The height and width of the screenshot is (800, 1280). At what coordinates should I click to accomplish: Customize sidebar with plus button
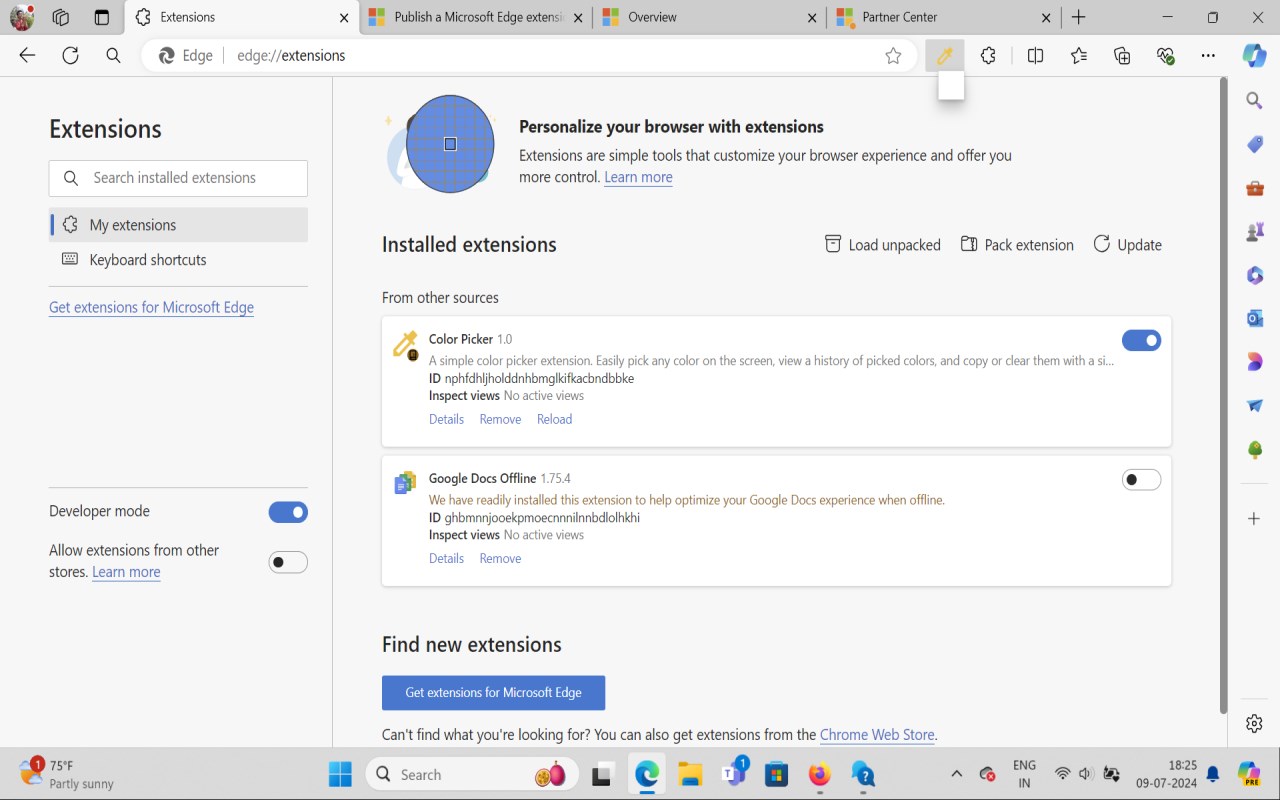coord(1254,518)
